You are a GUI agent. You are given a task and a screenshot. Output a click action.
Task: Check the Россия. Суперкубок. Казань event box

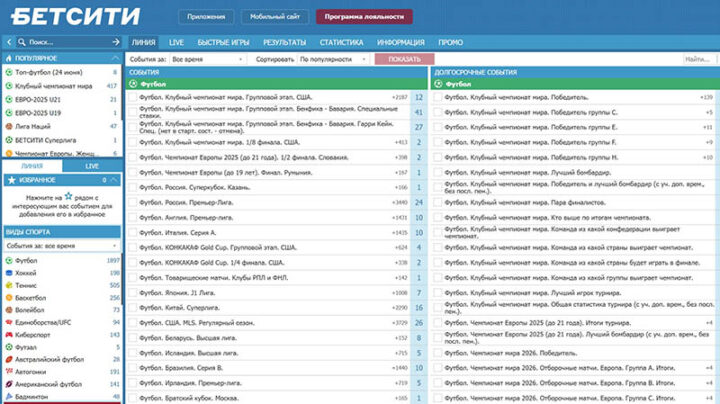tap(133, 187)
